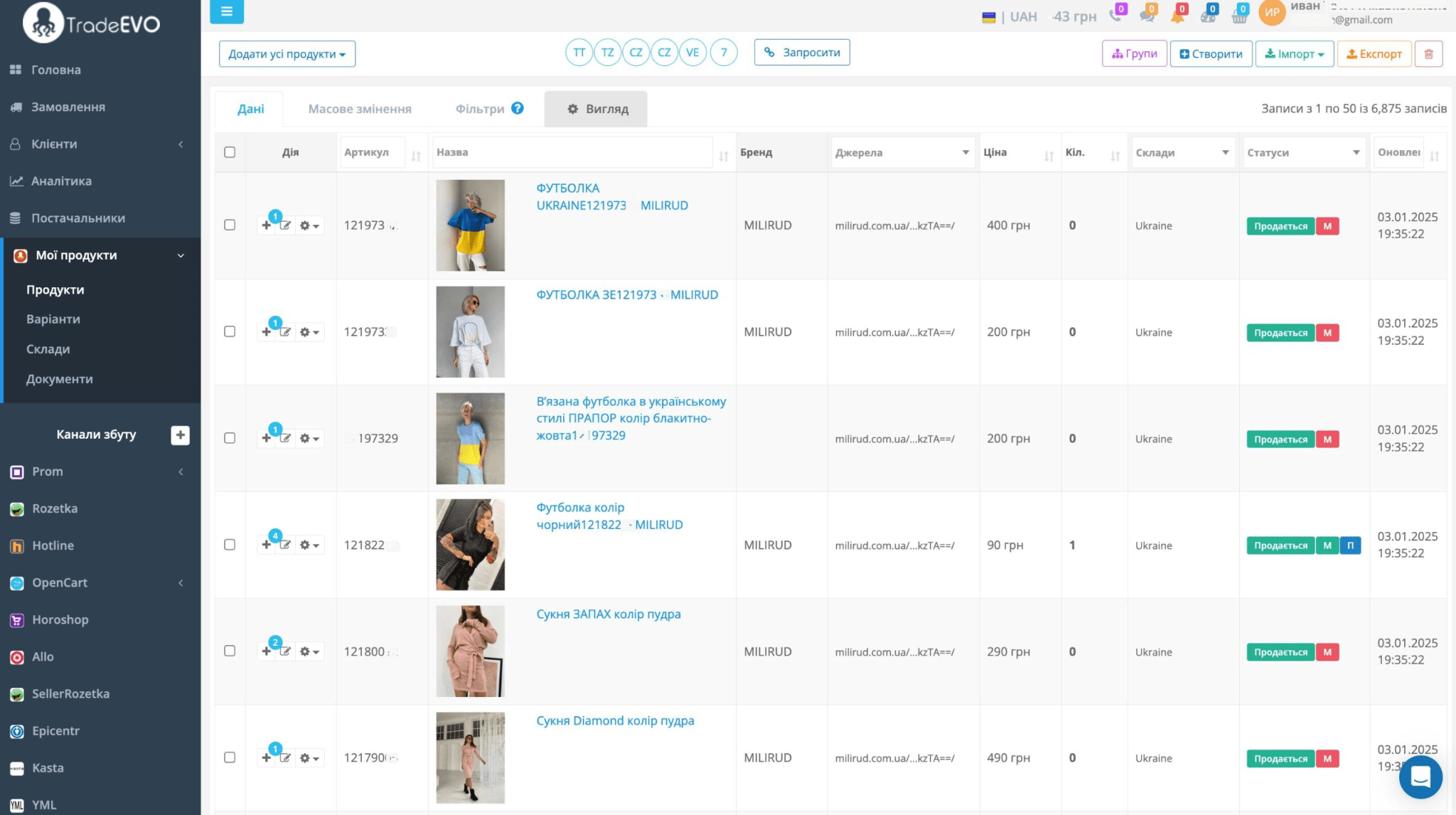The height and width of the screenshot is (815, 1456).
Task: Open Варіанти under Мої продукти
Action: point(53,319)
